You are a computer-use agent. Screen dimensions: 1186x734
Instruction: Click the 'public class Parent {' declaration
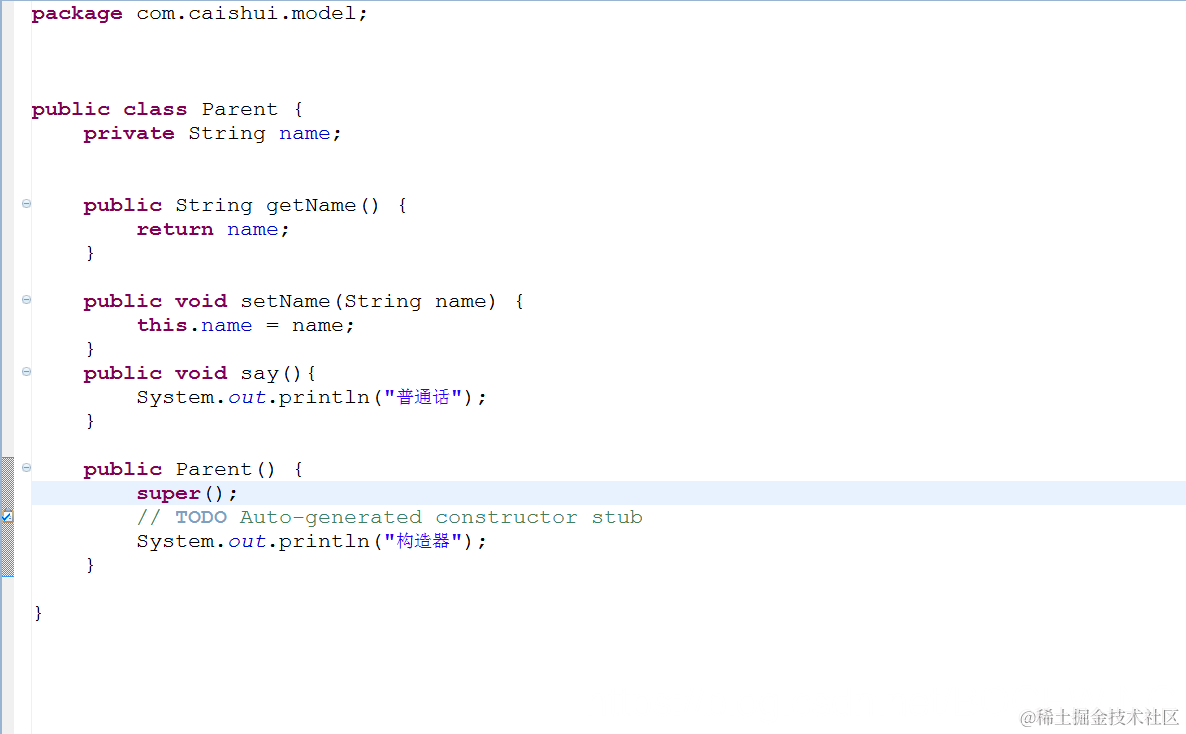(167, 110)
